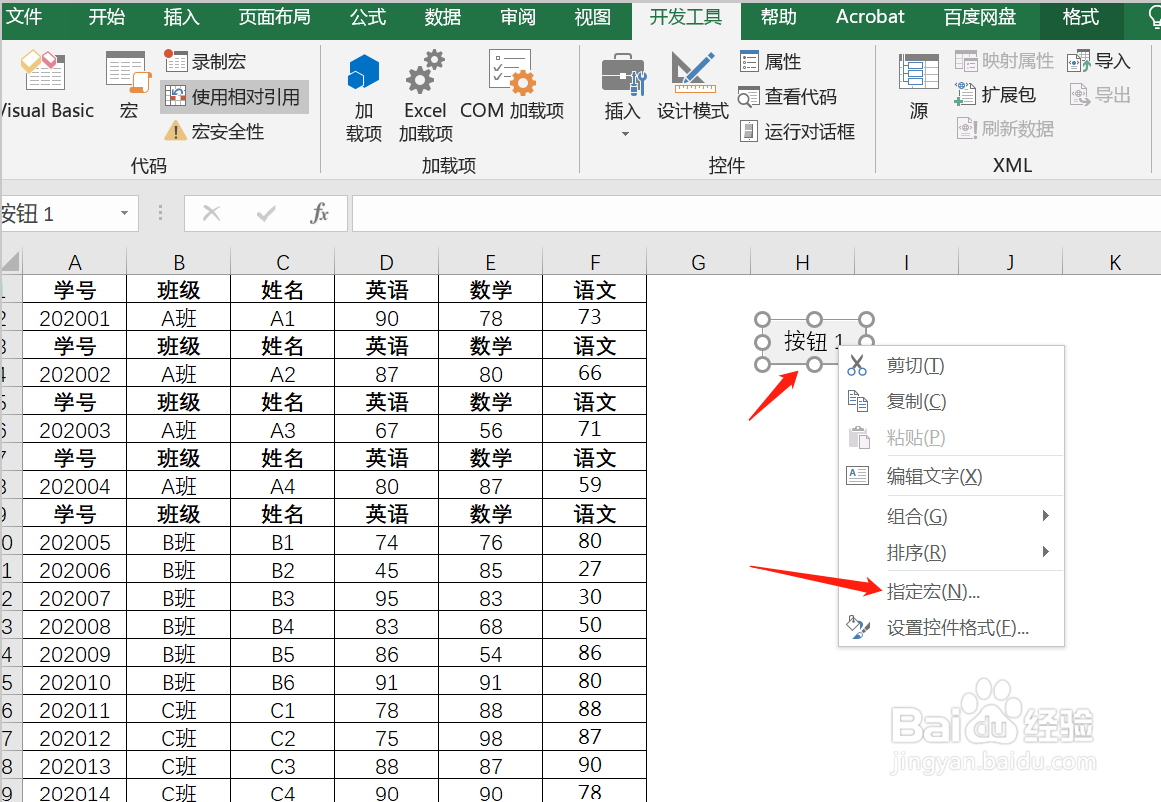Viewport: 1161px width, 802px height.
Task: Open the Help (帮助) tab
Action: point(778,17)
